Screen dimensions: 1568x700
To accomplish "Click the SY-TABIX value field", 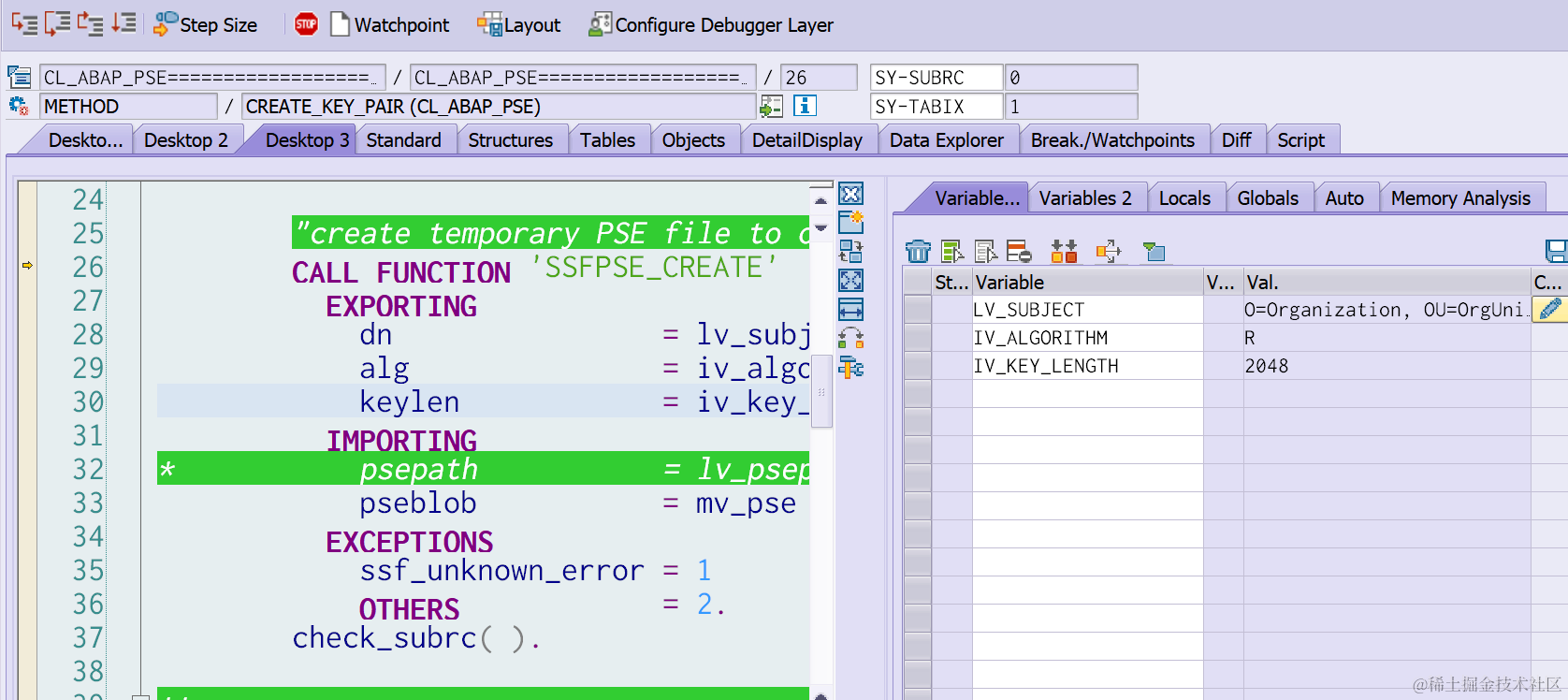I will pyautogui.click(x=1071, y=107).
